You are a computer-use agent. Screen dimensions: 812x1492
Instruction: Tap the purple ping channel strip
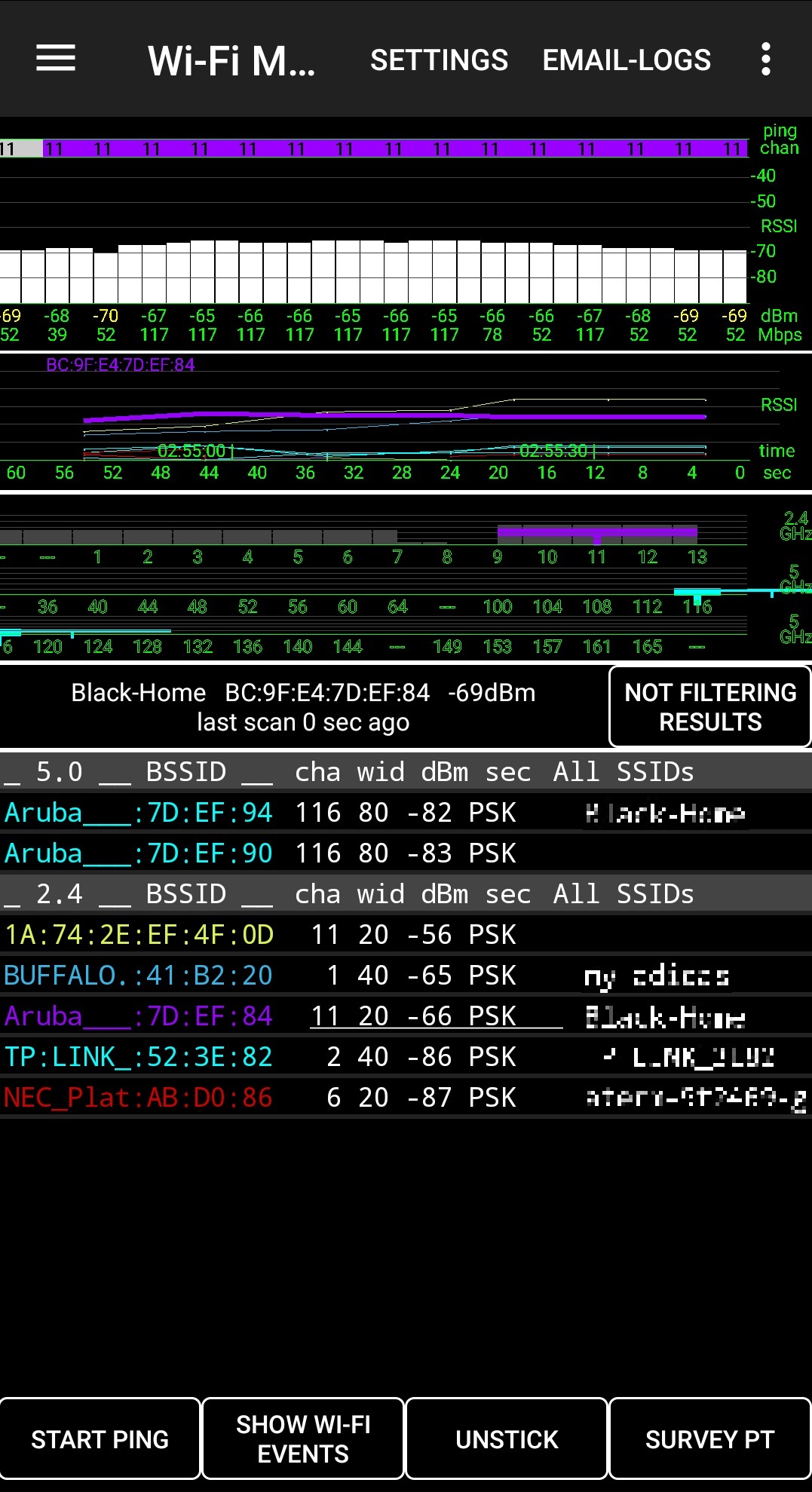tap(396, 149)
